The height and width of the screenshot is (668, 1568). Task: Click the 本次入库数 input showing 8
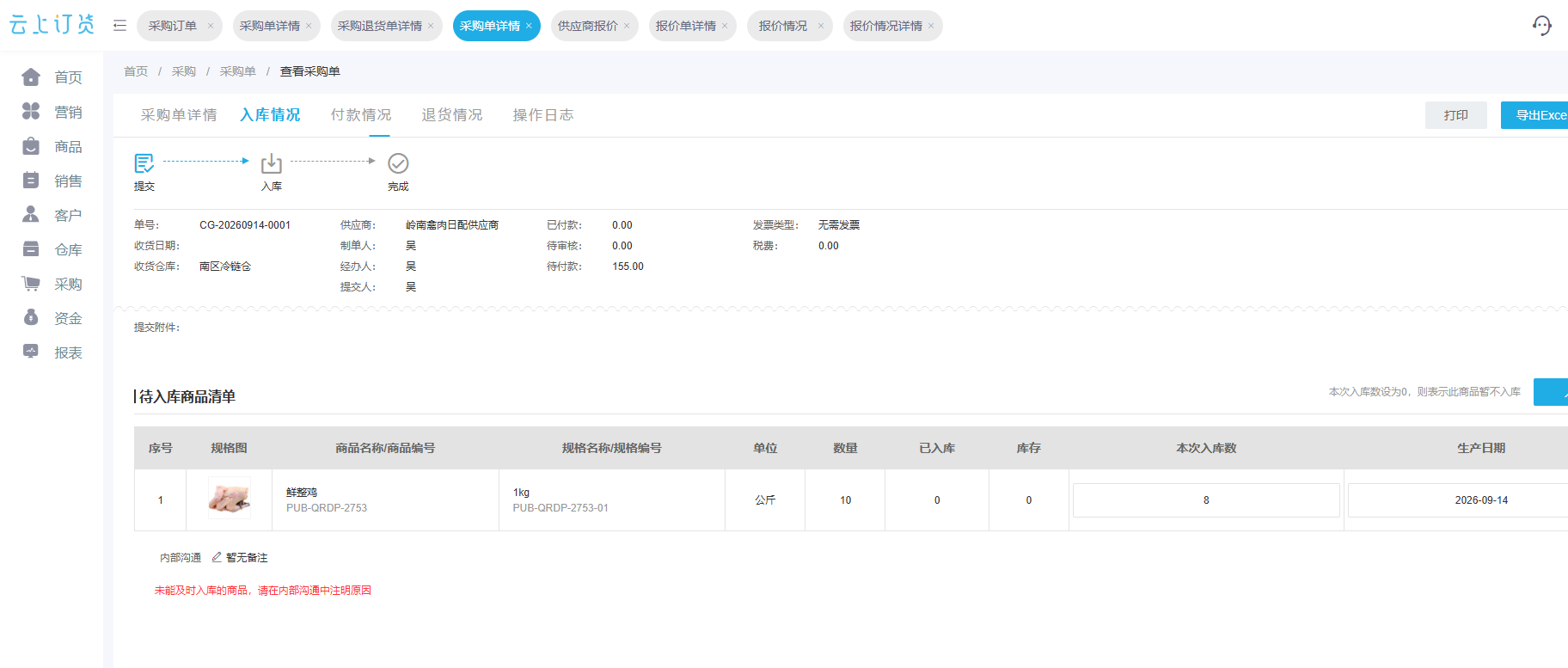pos(1206,500)
